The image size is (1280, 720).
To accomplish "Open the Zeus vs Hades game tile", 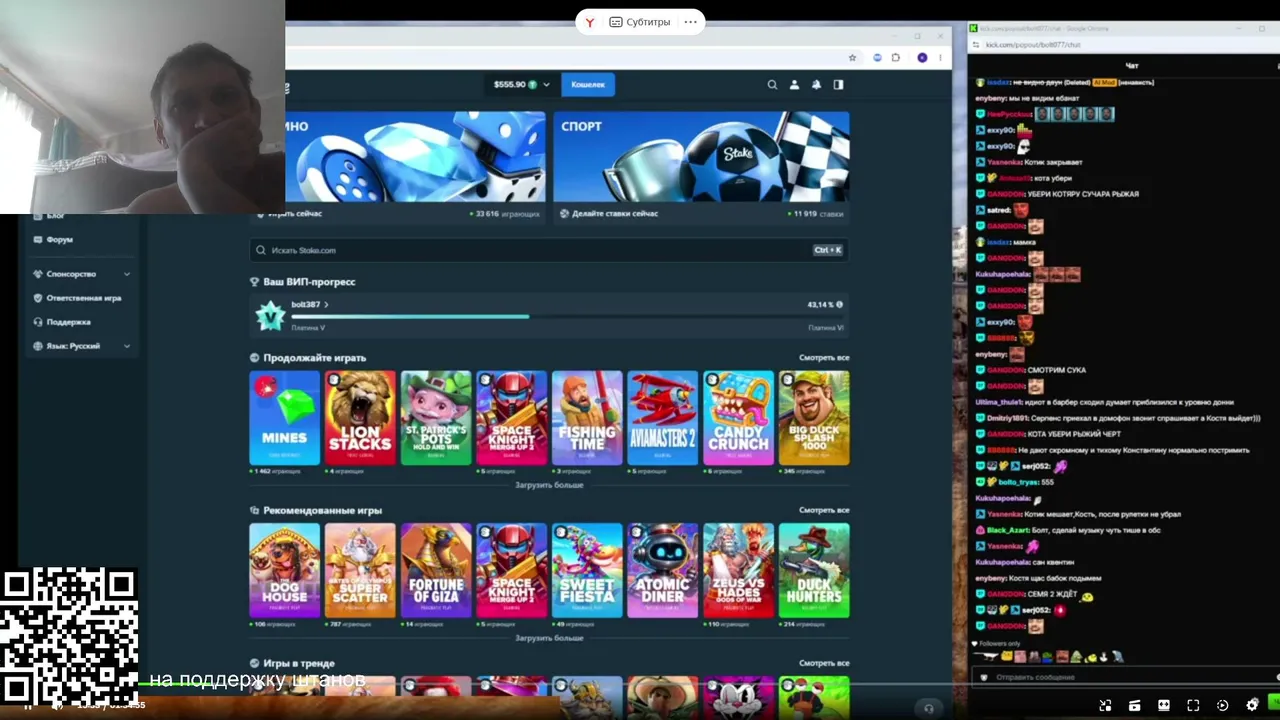I will (x=738, y=571).
